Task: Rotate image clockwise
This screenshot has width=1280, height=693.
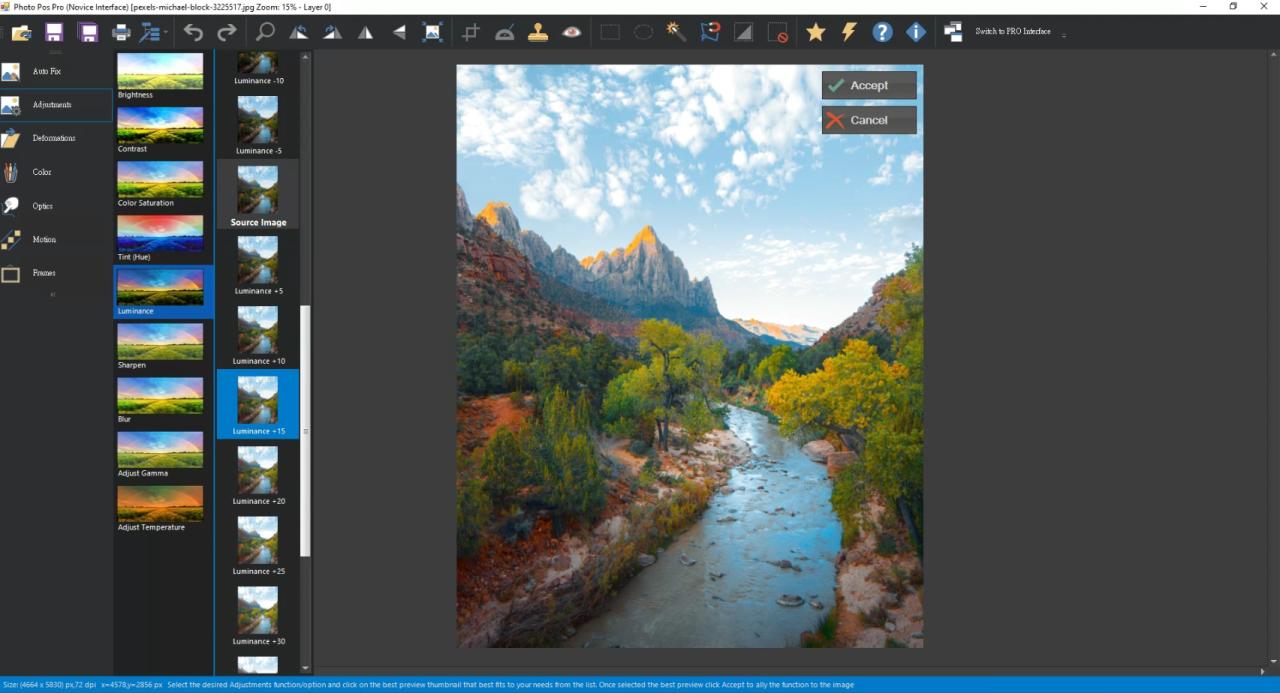Action: click(x=332, y=32)
